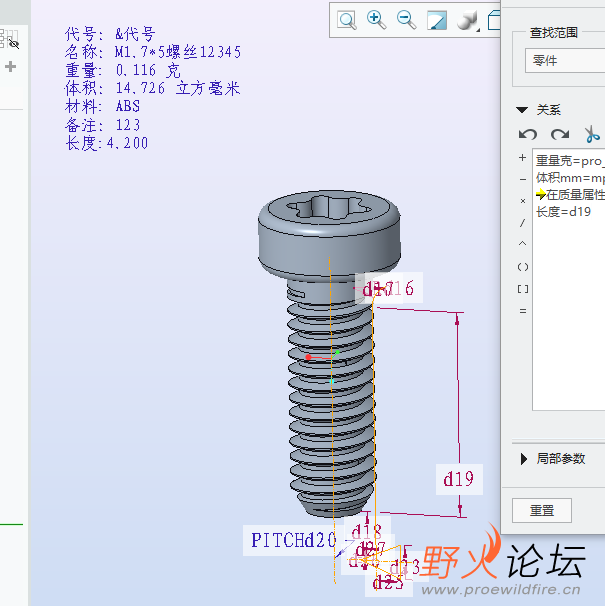Click the 重置 button
Image resolution: width=605 pixels, height=606 pixels.
click(542, 511)
